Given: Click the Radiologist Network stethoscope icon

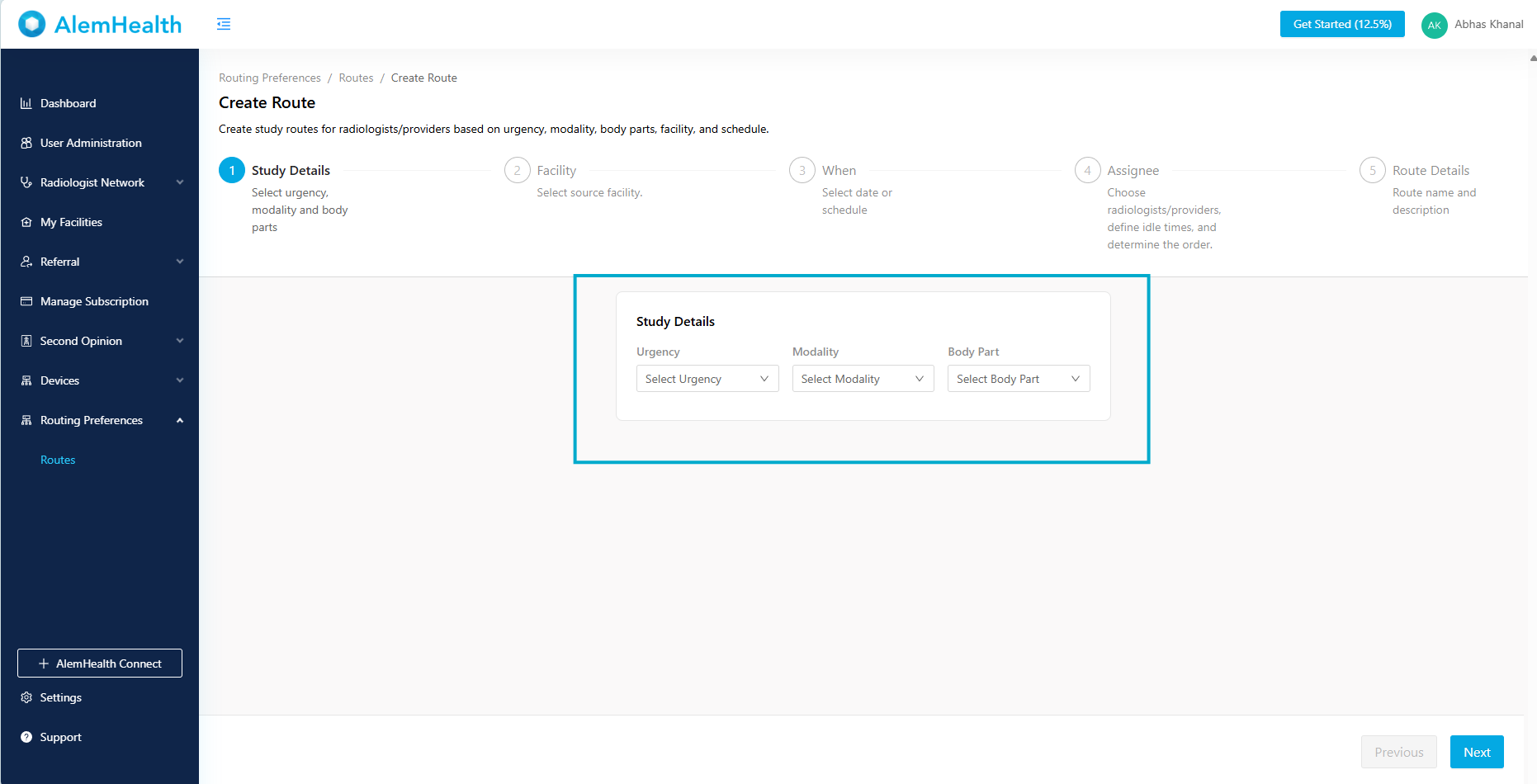Looking at the screenshot, I should coord(26,182).
